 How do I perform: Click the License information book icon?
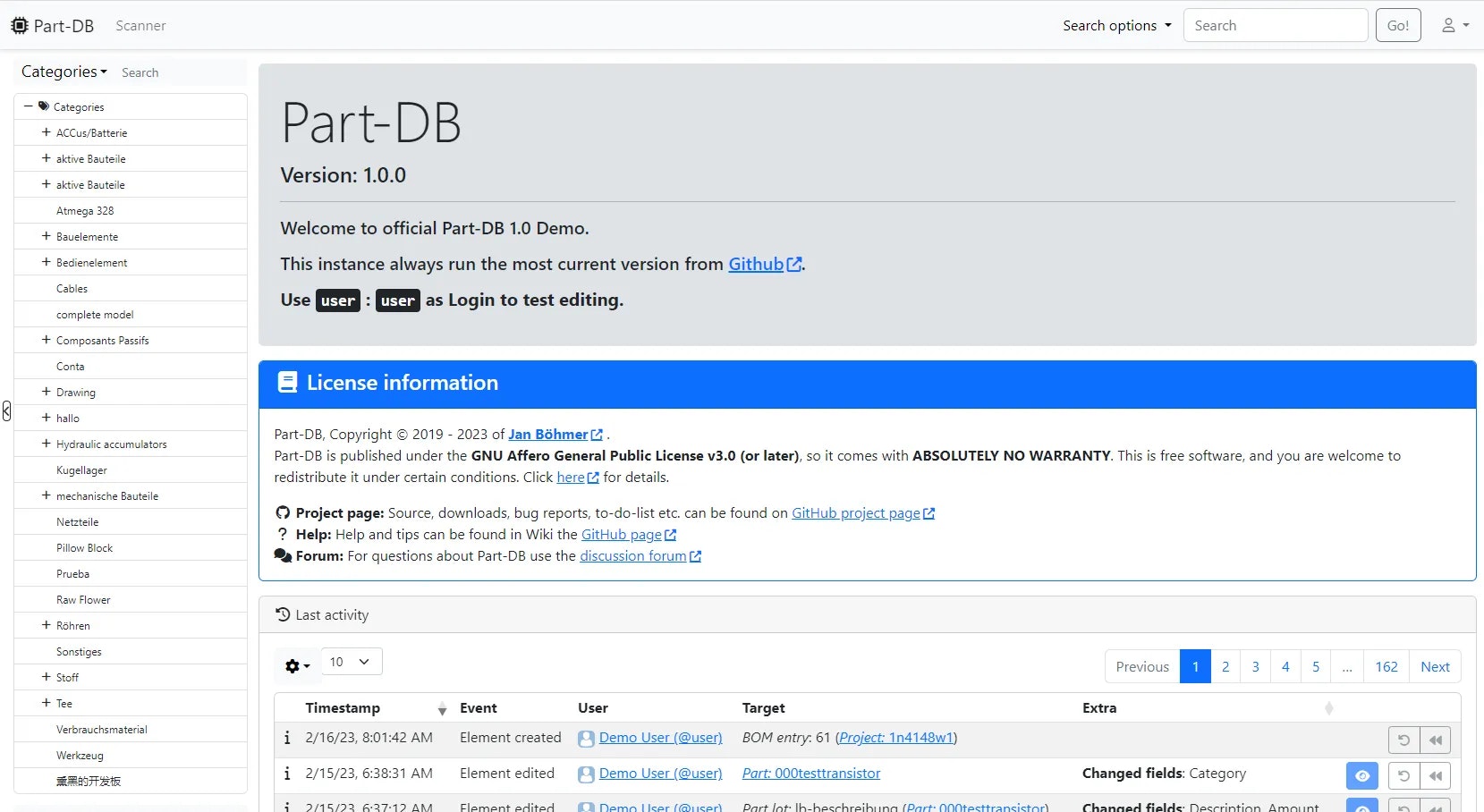tap(287, 383)
